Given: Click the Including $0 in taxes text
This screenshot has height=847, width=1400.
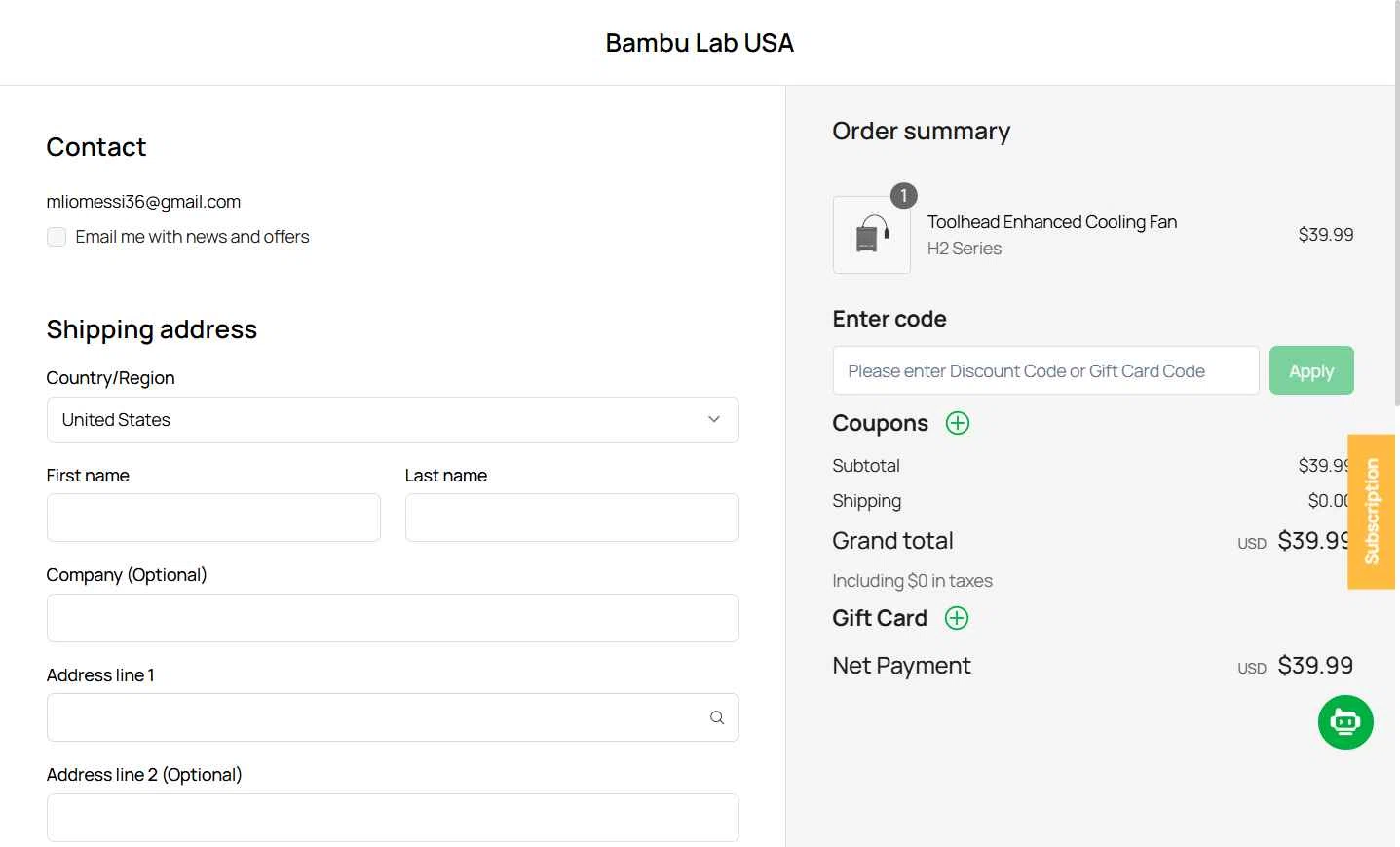Looking at the screenshot, I should (x=912, y=581).
